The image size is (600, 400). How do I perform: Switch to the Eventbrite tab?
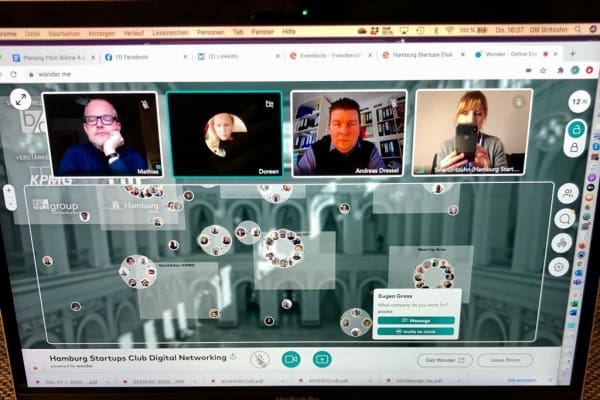pyautogui.click(x=330, y=56)
